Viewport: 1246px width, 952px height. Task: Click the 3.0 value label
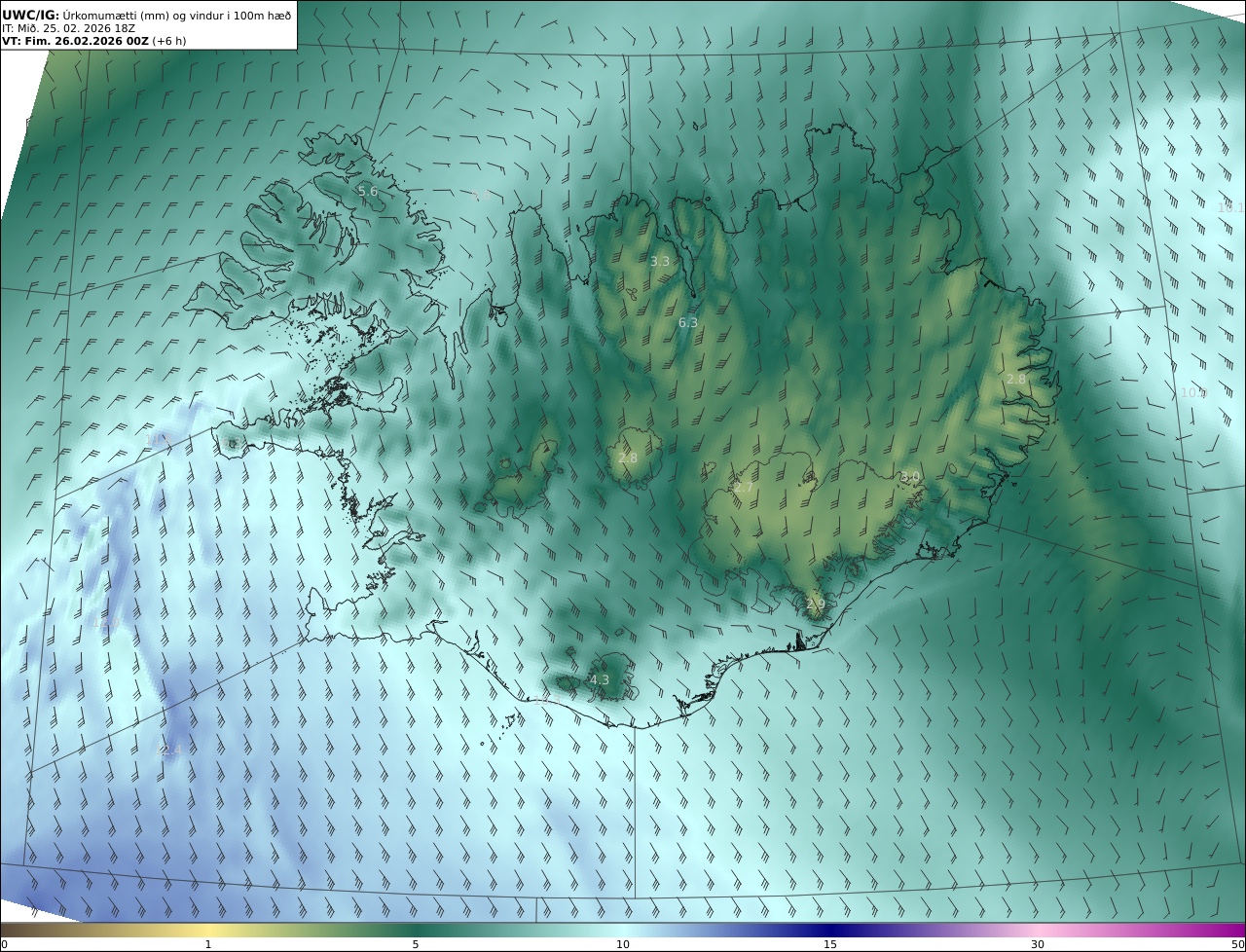pos(910,477)
